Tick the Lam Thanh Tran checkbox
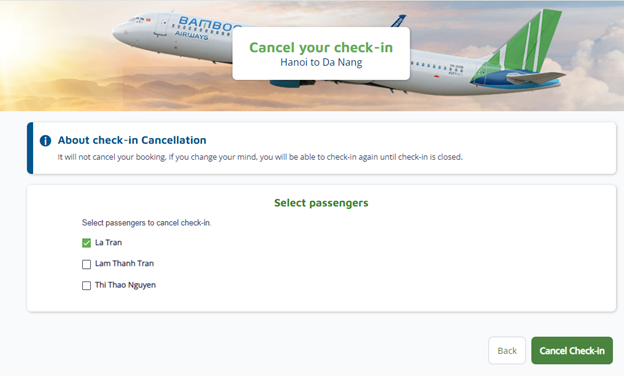This screenshot has height=376, width=624. 86,264
